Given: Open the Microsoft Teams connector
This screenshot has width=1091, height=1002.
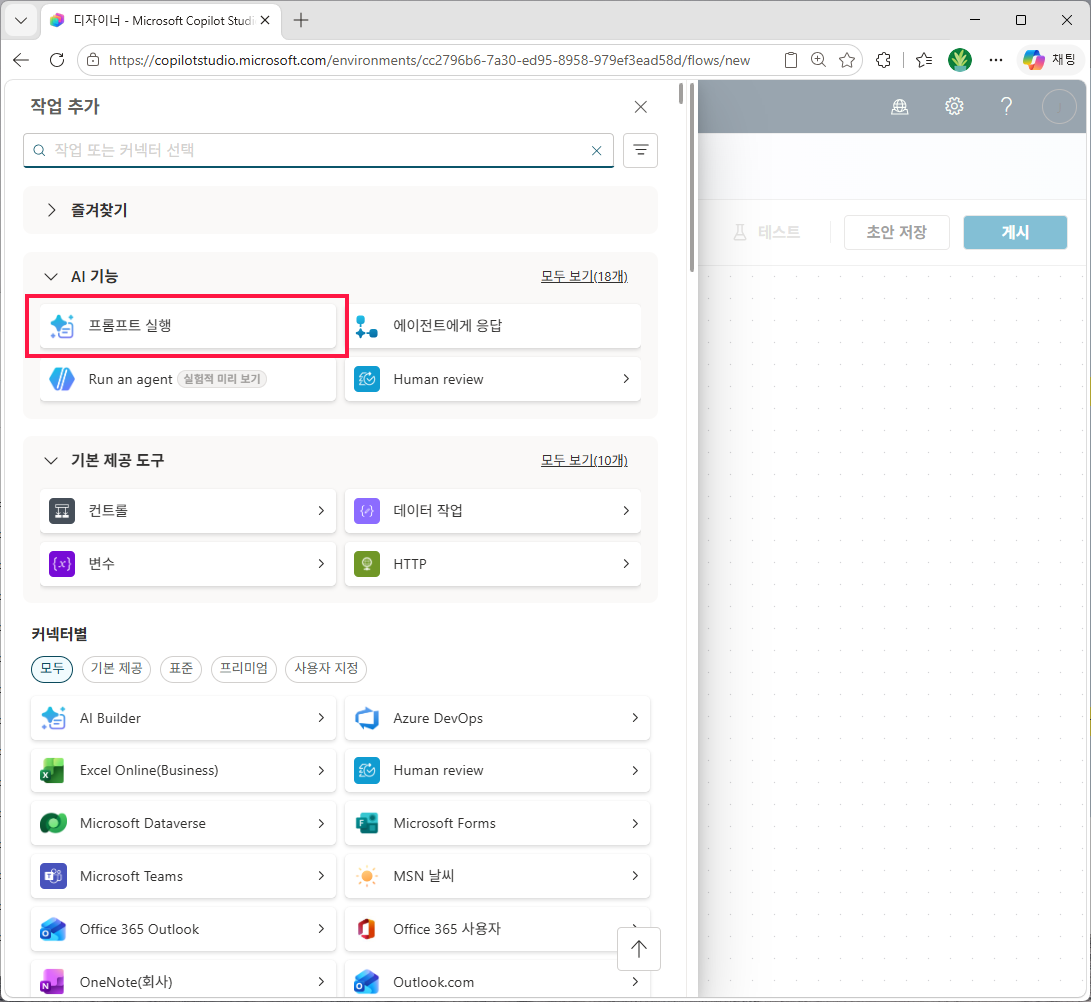Looking at the screenshot, I should coord(184,876).
